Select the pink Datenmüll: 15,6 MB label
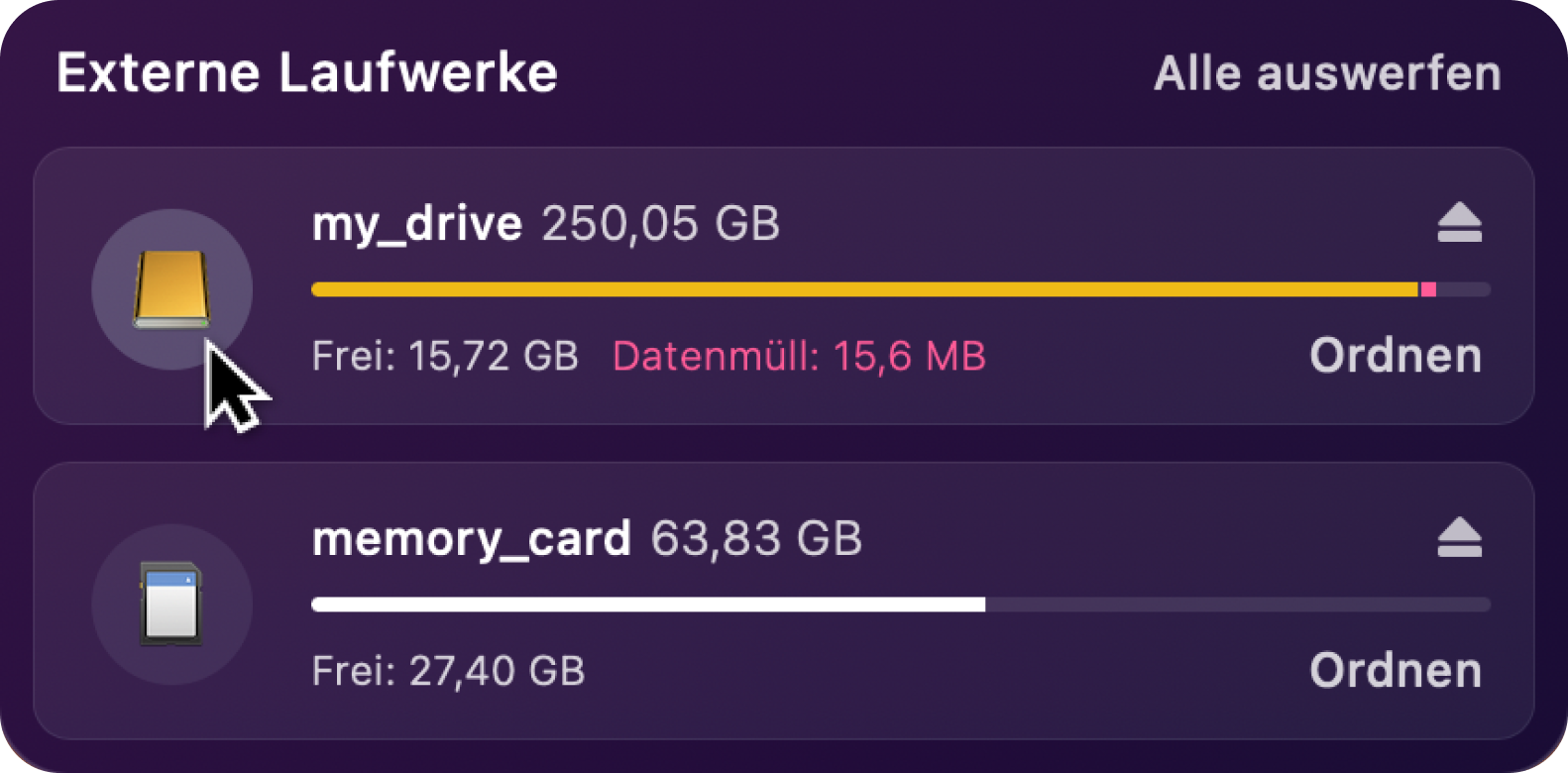The width and height of the screenshot is (1568, 773). pos(799,356)
